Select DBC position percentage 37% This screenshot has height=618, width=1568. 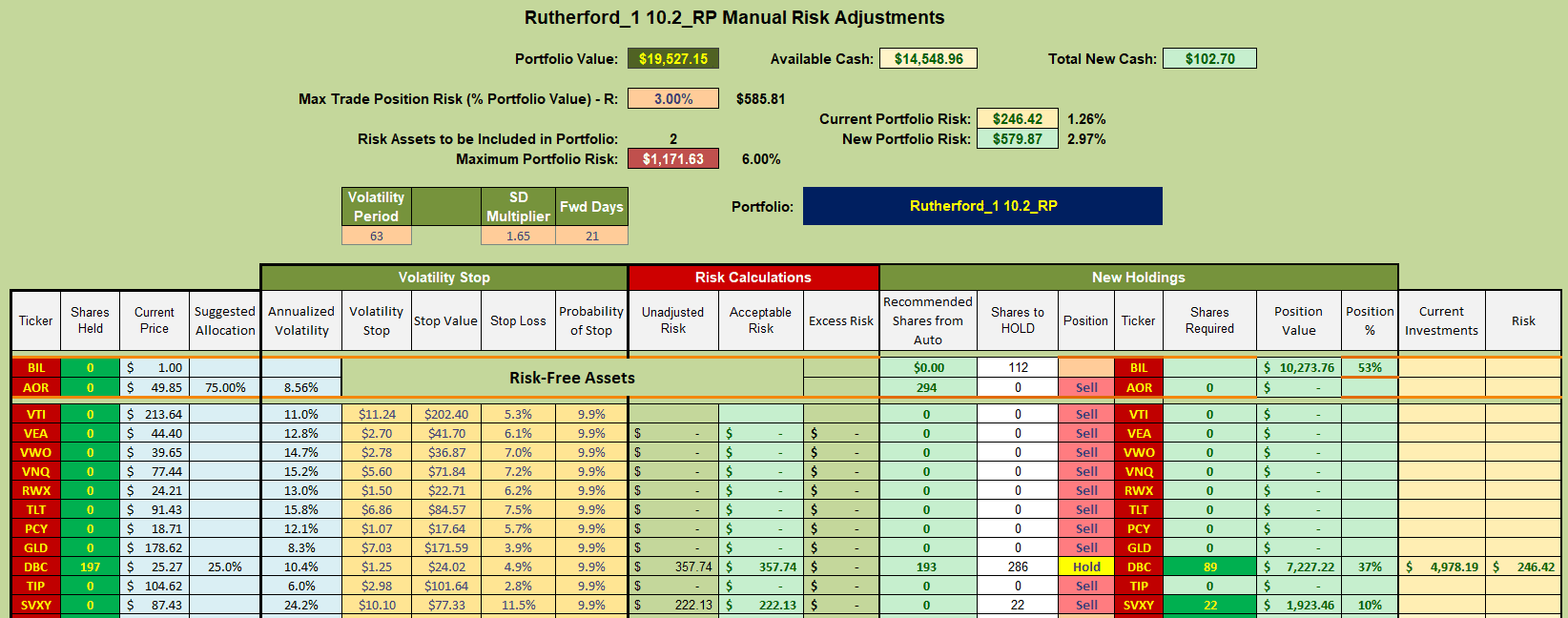(x=1370, y=566)
